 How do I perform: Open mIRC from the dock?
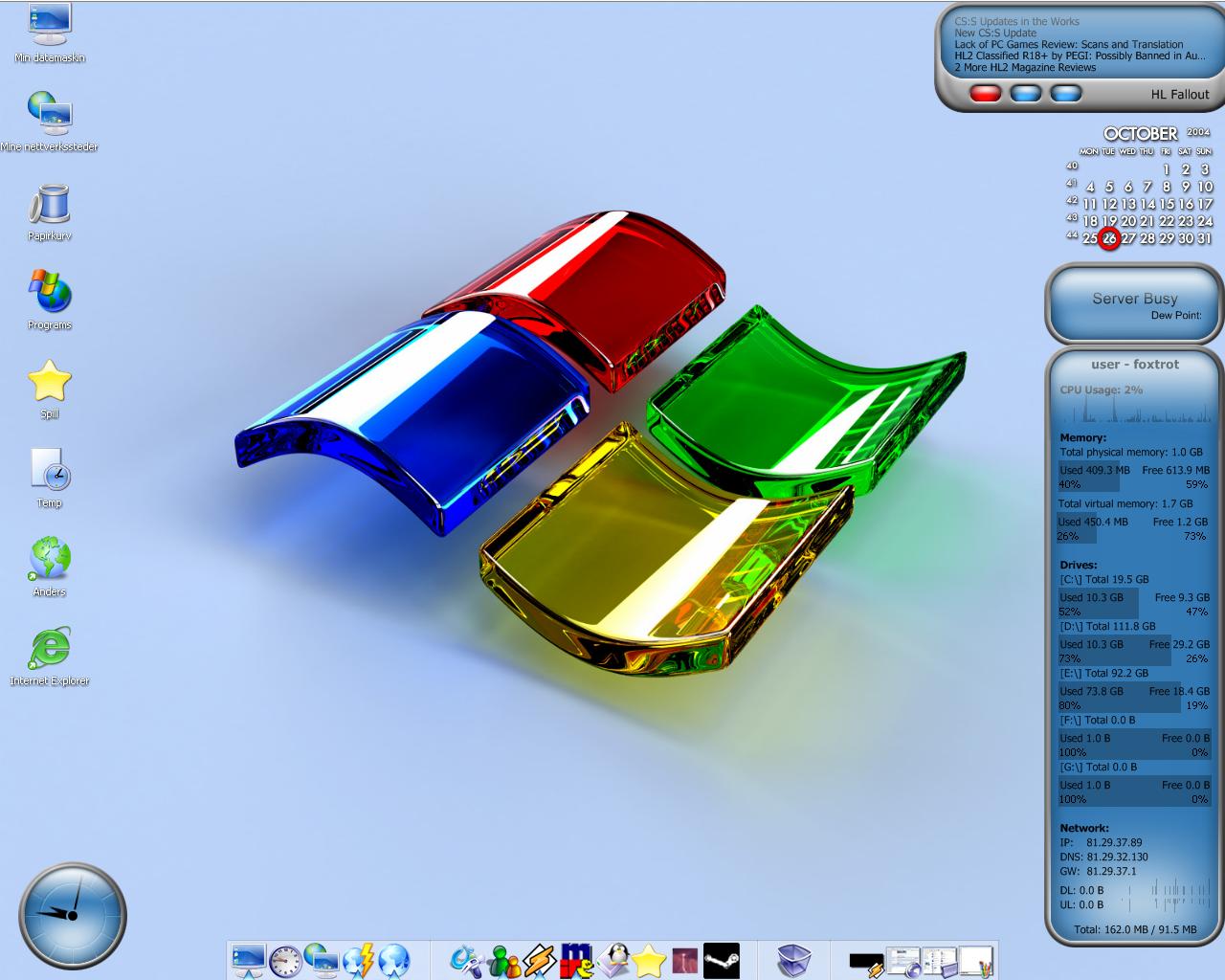click(576, 961)
